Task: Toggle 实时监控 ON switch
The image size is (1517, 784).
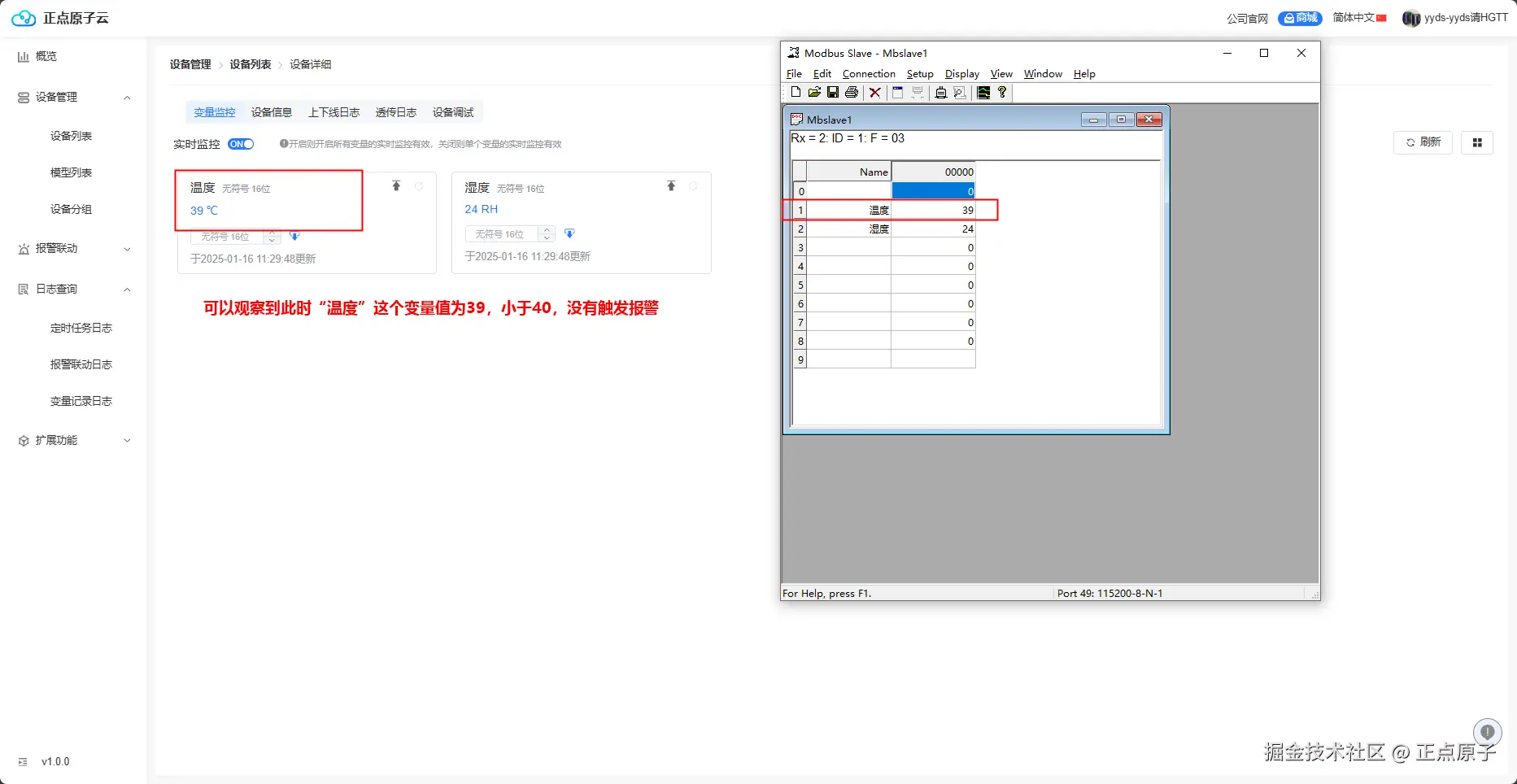Action: pos(241,144)
